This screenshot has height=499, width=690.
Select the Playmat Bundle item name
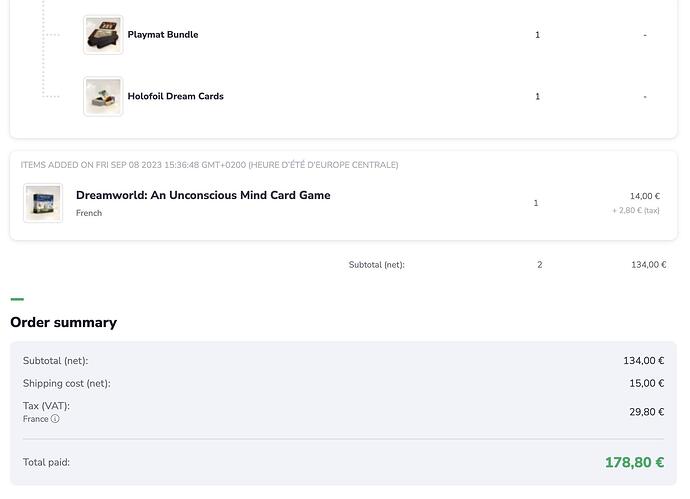(x=163, y=35)
